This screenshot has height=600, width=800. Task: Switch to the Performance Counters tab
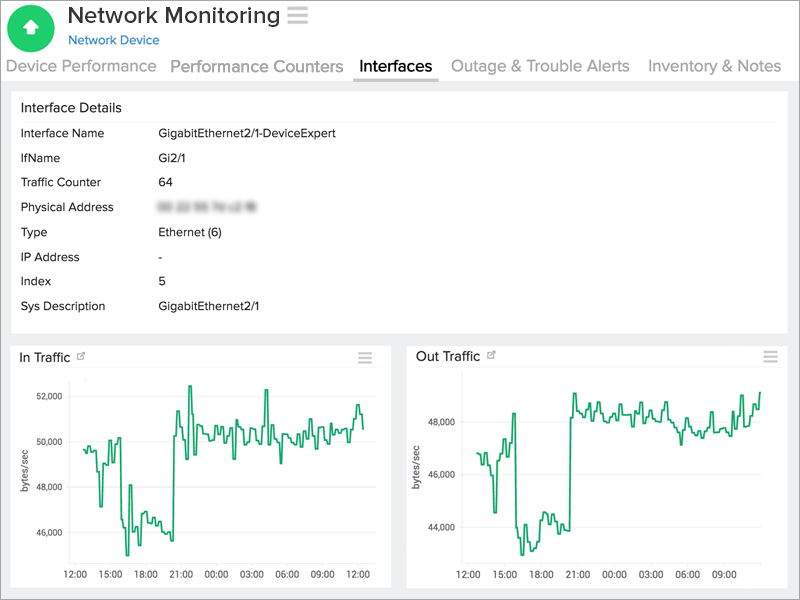coord(256,66)
